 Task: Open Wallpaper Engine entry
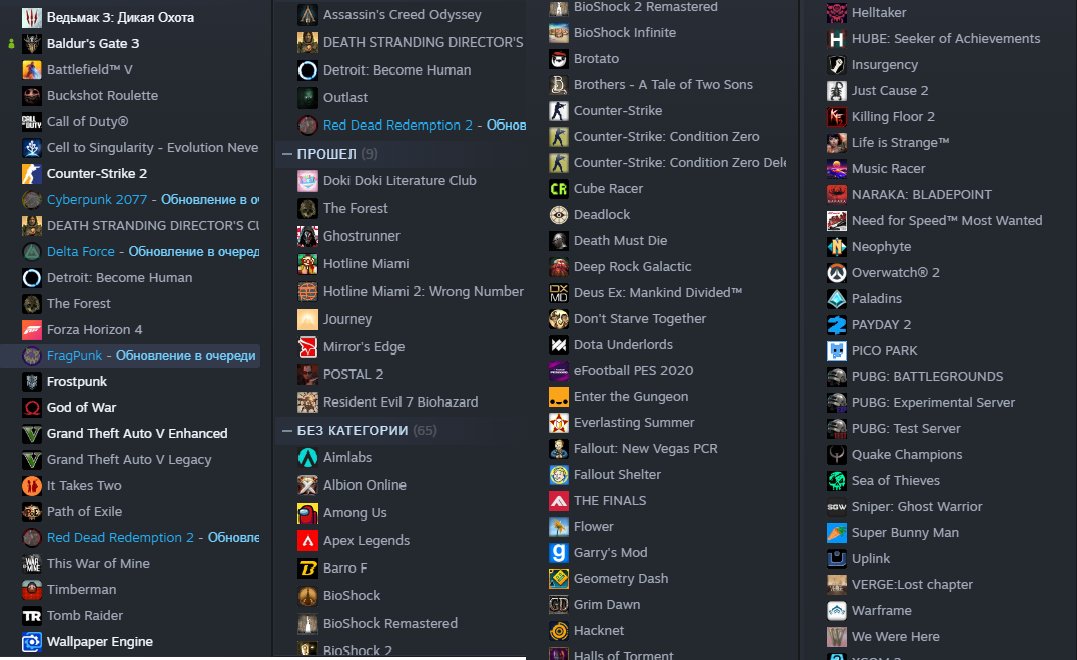(99, 641)
